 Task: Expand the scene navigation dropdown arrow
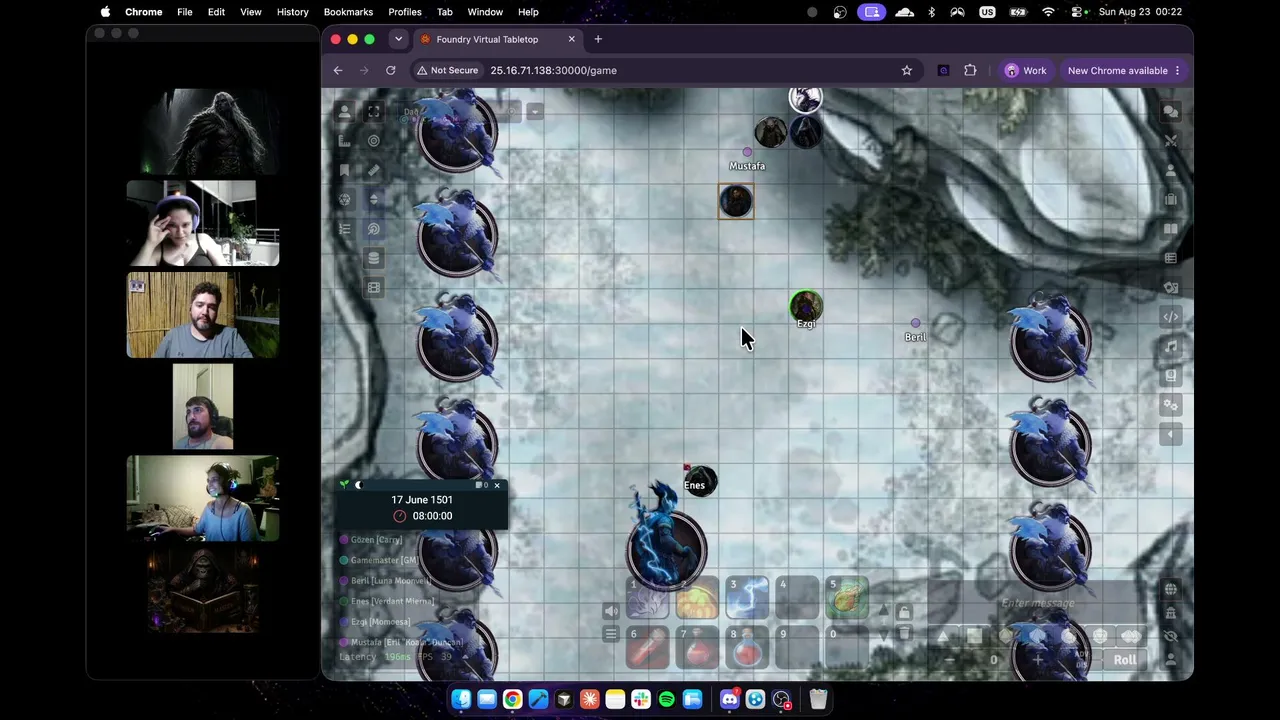tap(535, 112)
